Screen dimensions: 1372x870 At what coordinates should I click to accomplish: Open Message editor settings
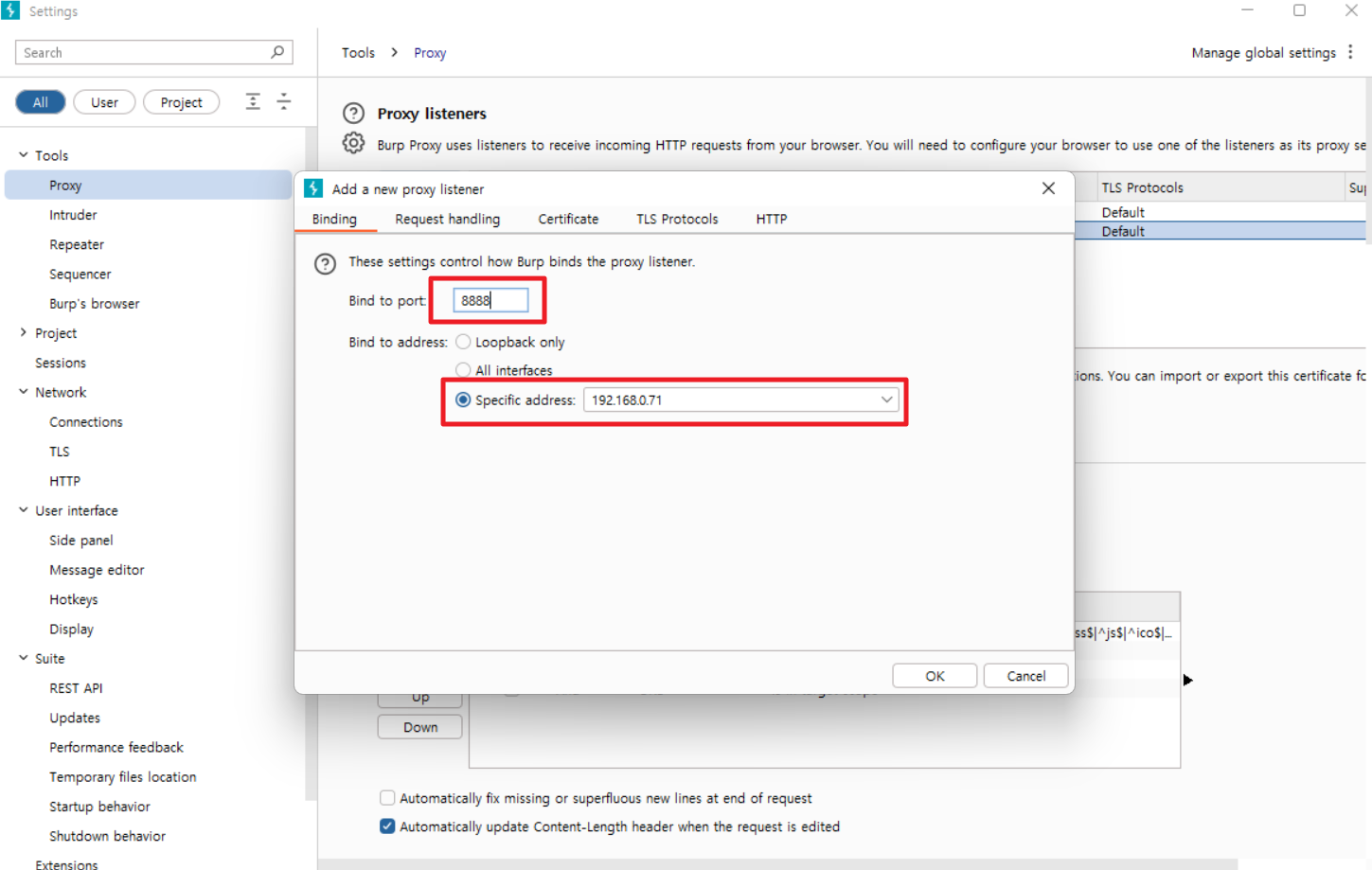97,570
